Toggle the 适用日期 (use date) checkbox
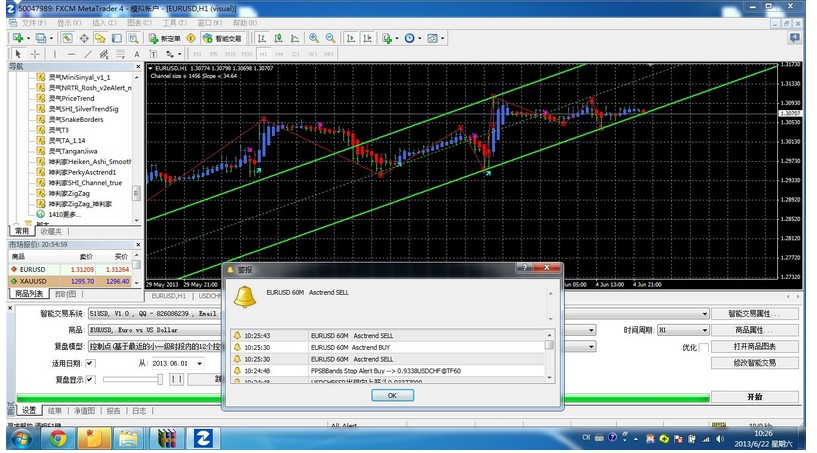817x453 pixels. coord(91,363)
